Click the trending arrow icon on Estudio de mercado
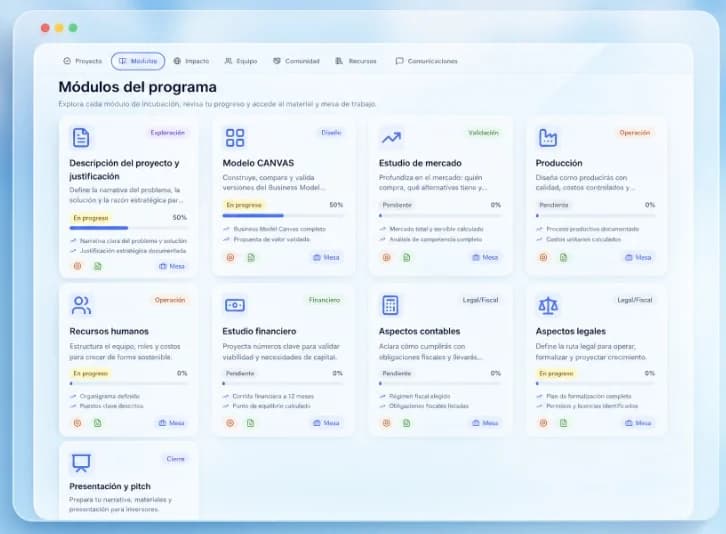 (391, 138)
